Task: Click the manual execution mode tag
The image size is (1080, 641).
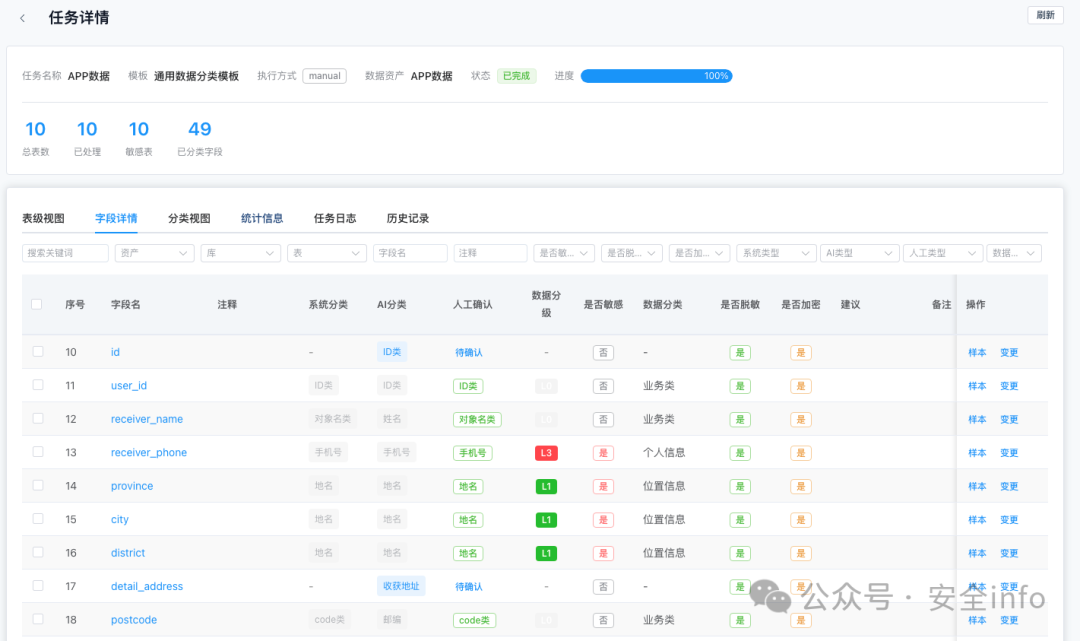Action: coord(324,76)
